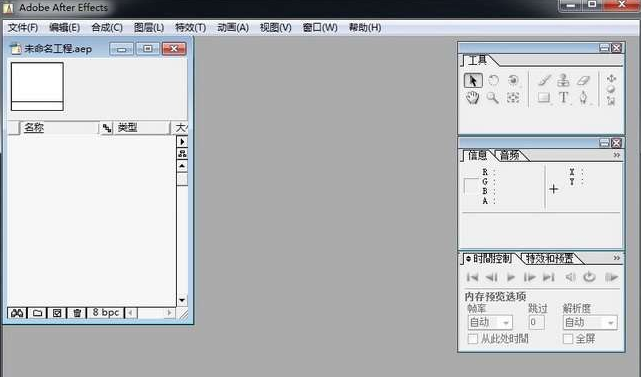Create a new folder in project window
This screenshot has height=377, width=641.
click(37, 313)
